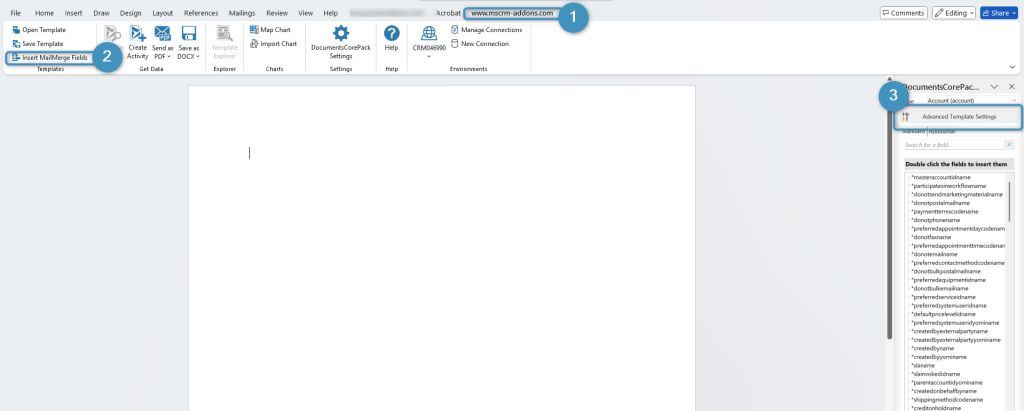The height and width of the screenshot is (411, 1024).
Task: Close the DocumentsCorePack task pane
Action: click(1012, 87)
